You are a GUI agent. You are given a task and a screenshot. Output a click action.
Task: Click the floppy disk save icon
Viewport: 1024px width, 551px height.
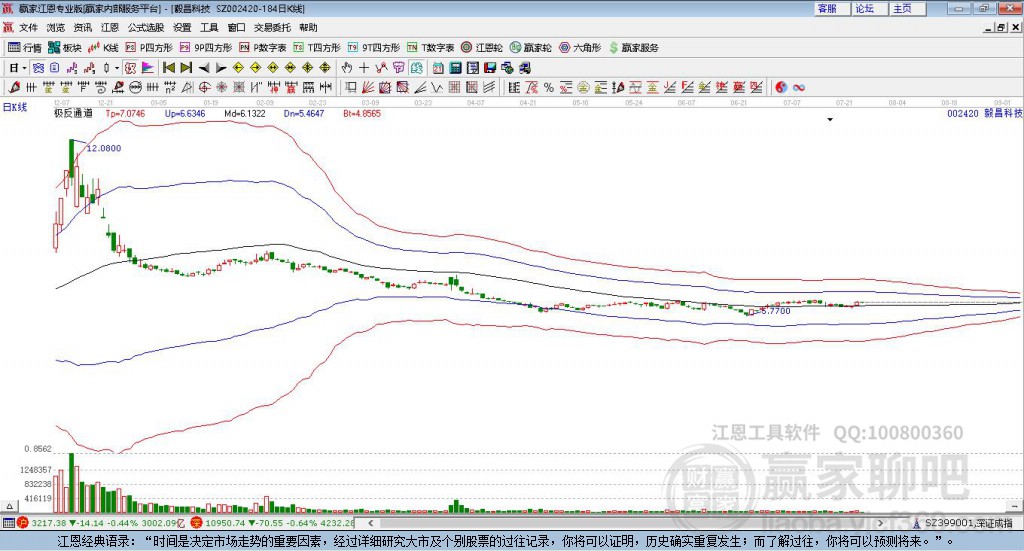[x=490, y=68]
